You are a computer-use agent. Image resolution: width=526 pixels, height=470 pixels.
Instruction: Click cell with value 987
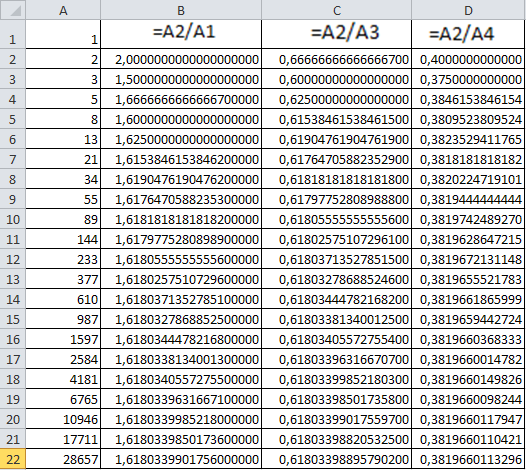click(x=63, y=319)
